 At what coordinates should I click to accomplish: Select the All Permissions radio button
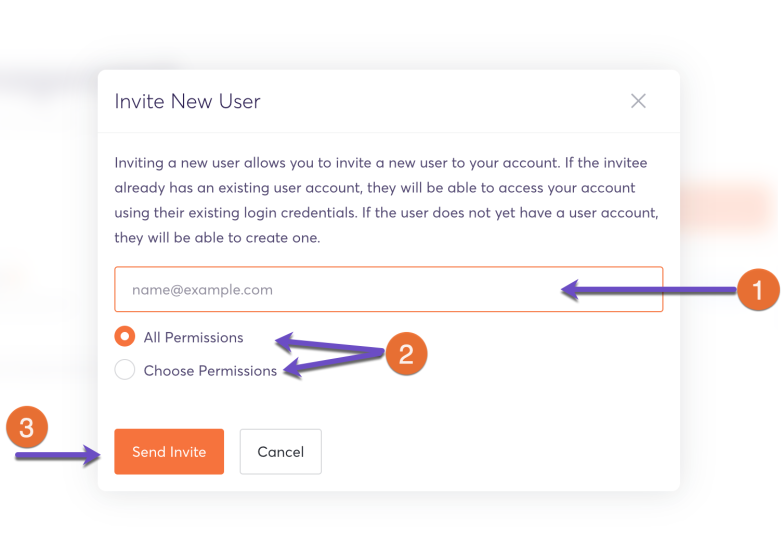pos(125,337)
